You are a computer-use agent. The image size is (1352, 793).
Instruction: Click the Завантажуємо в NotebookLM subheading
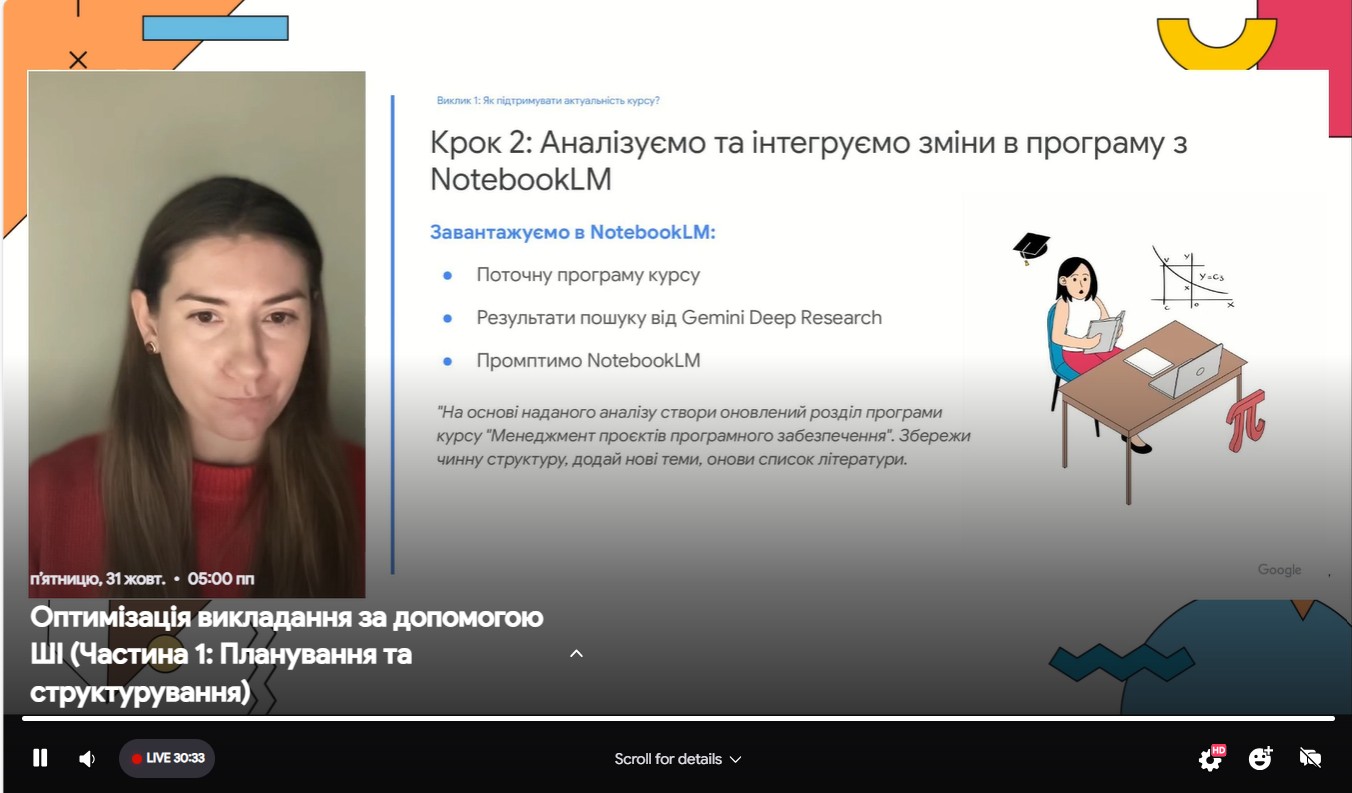click(573, 232)
